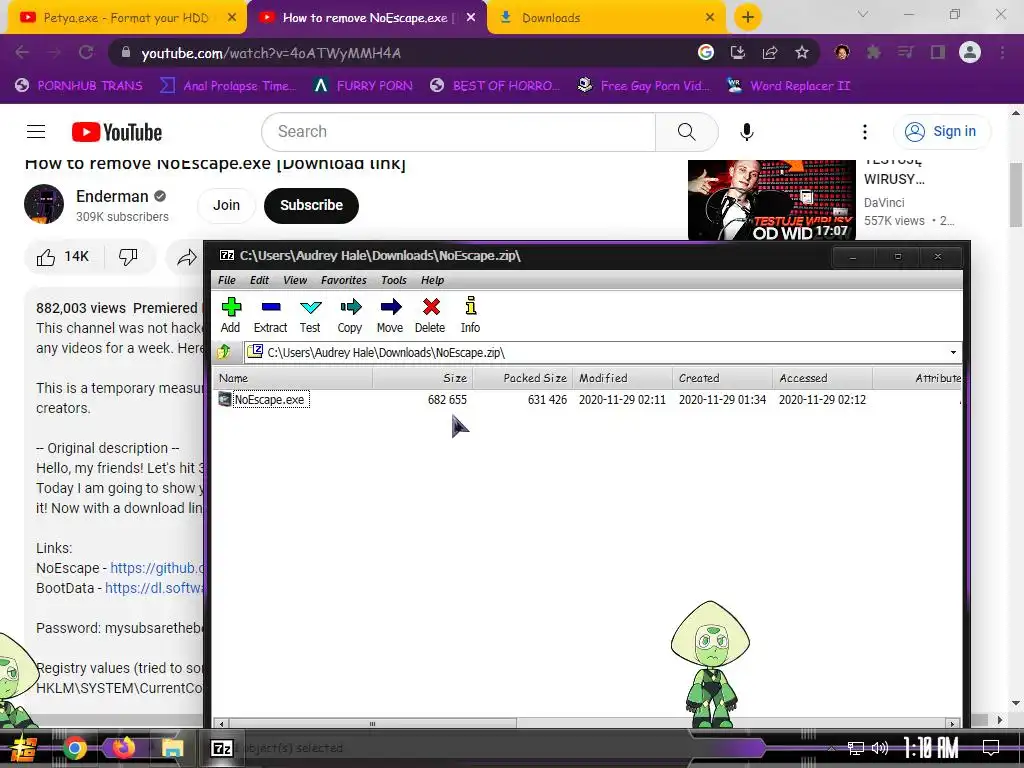The width and height of the screenshot is (1024, 768).
Task: Sort by the Accessed column header
Action: (822, 378)
